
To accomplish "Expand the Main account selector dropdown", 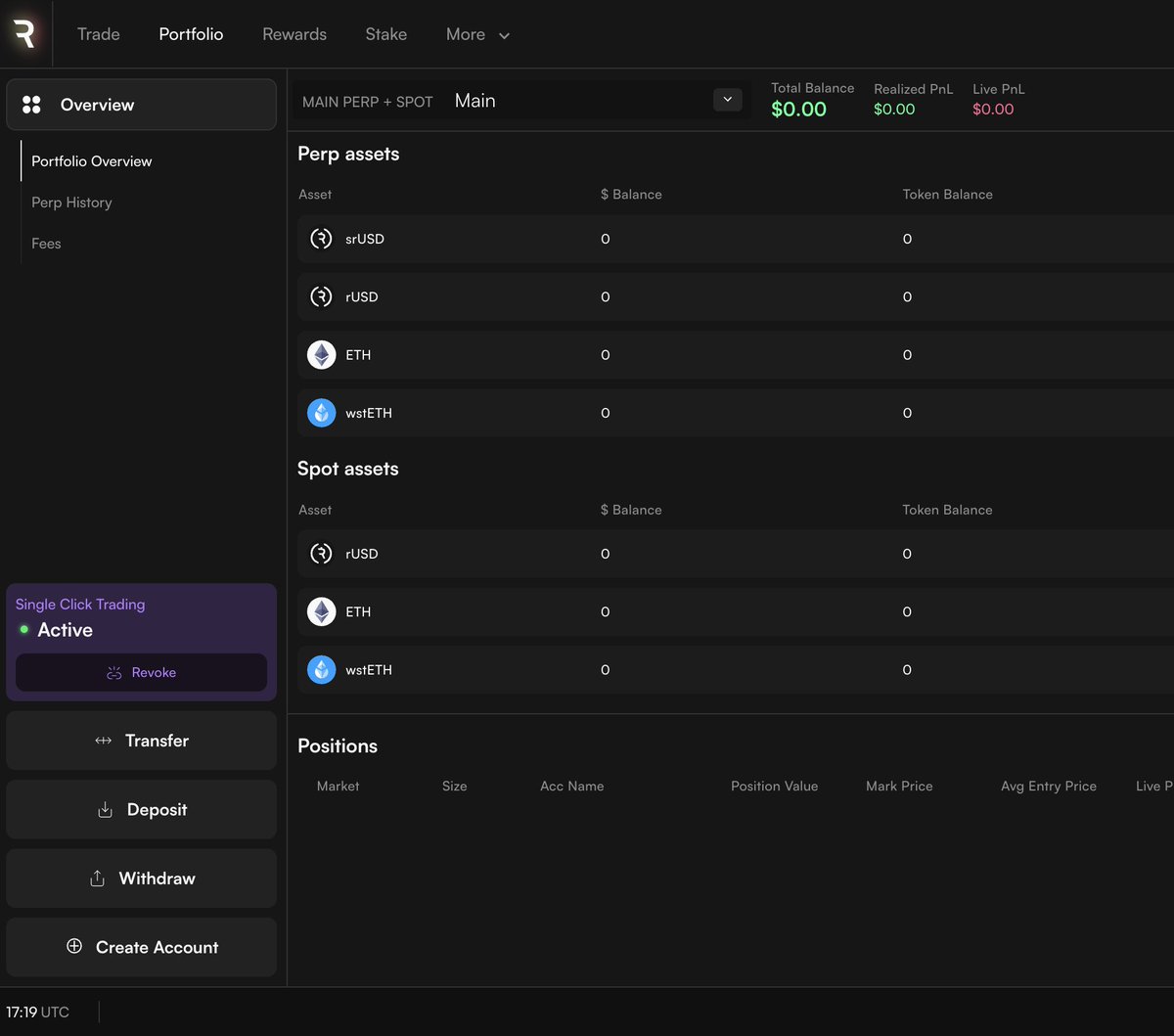I will point(727,99).
